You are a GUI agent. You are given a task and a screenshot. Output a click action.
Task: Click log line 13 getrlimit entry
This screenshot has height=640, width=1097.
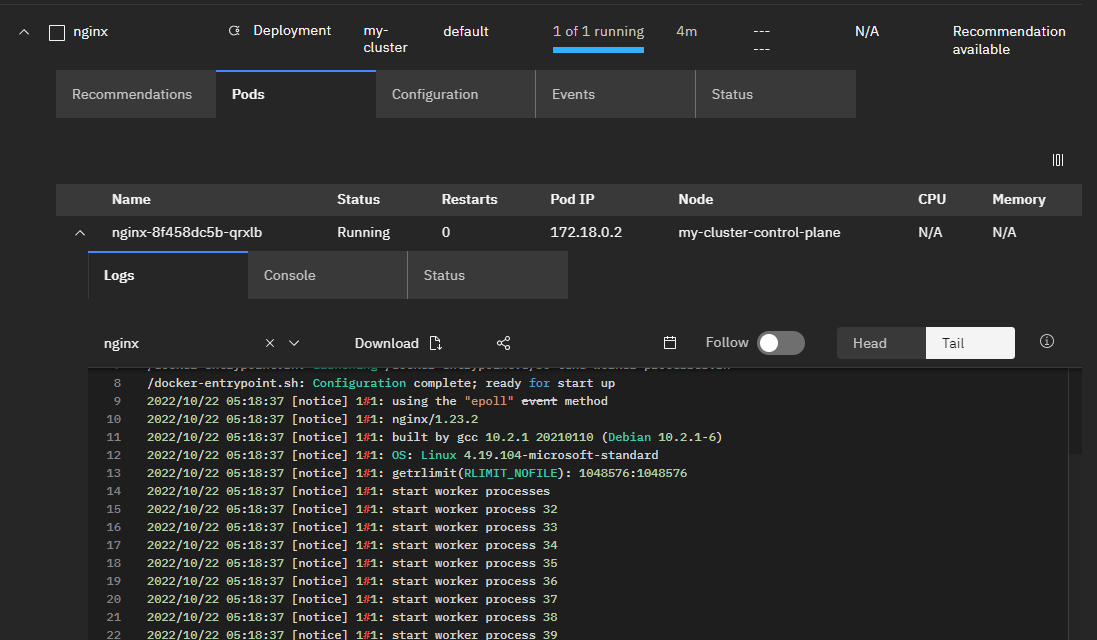[416, 473]
